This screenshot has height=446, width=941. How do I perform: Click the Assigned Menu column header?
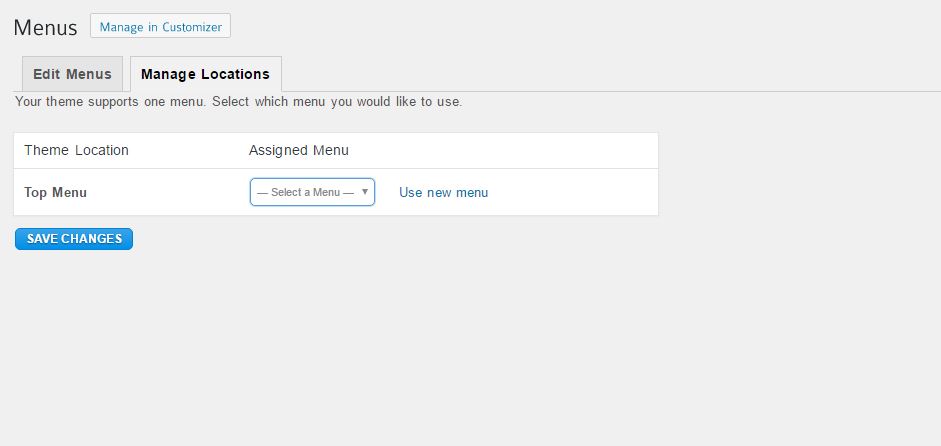tap(299, 150)
